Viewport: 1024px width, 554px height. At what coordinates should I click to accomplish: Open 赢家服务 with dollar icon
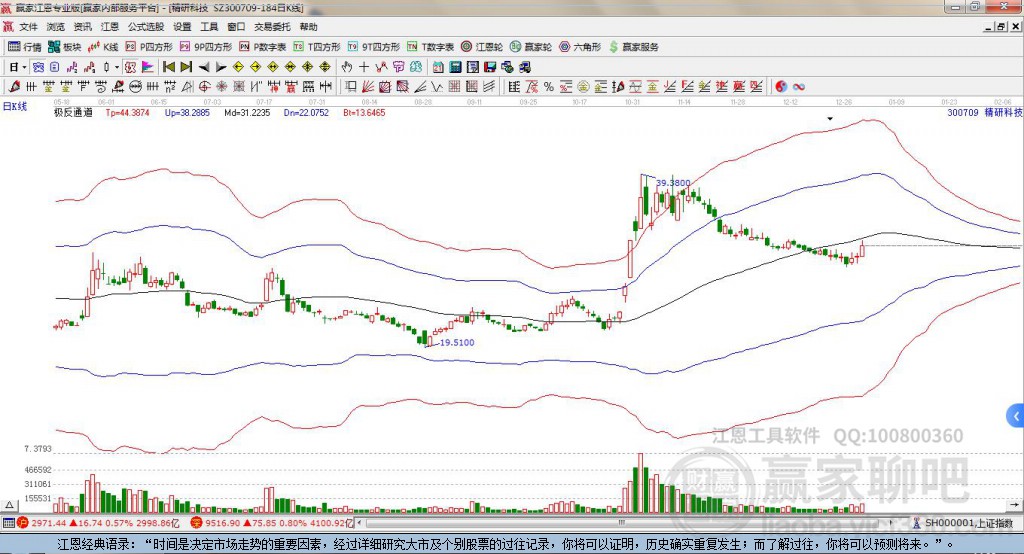coord(634,47)
